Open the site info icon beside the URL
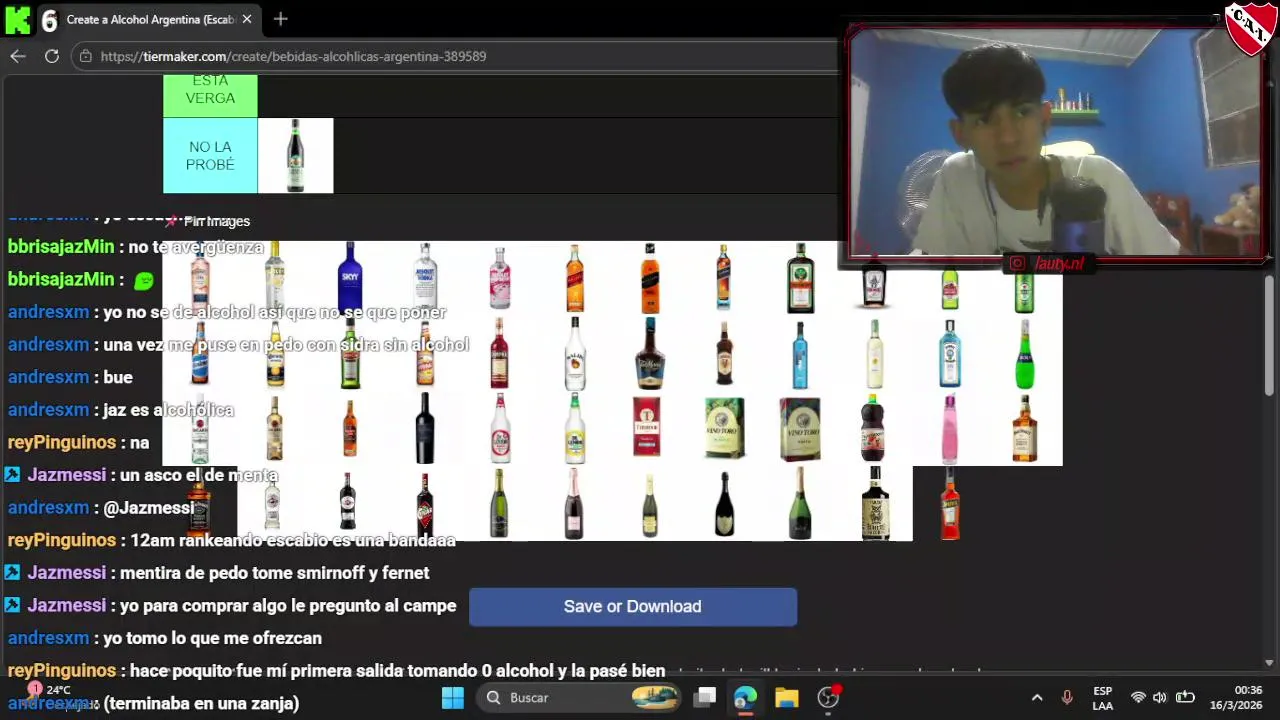The image size is (1280, 720). pyautogui.click(x=86, y=56)
